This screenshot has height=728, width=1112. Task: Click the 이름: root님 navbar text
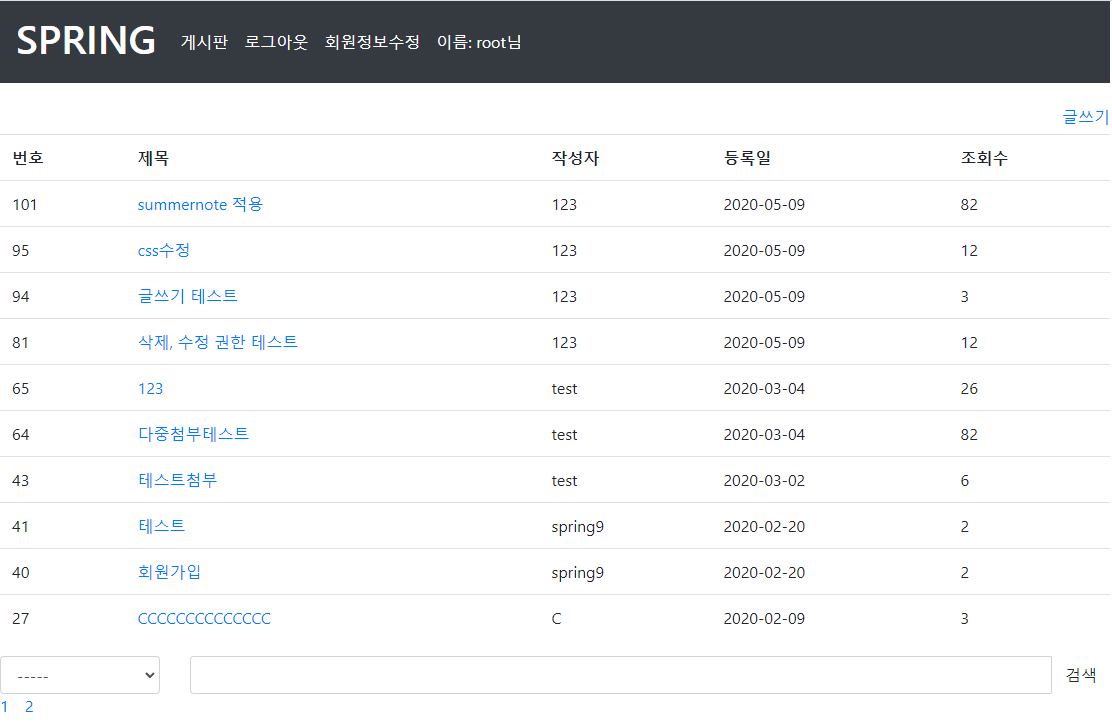[479, 43]
